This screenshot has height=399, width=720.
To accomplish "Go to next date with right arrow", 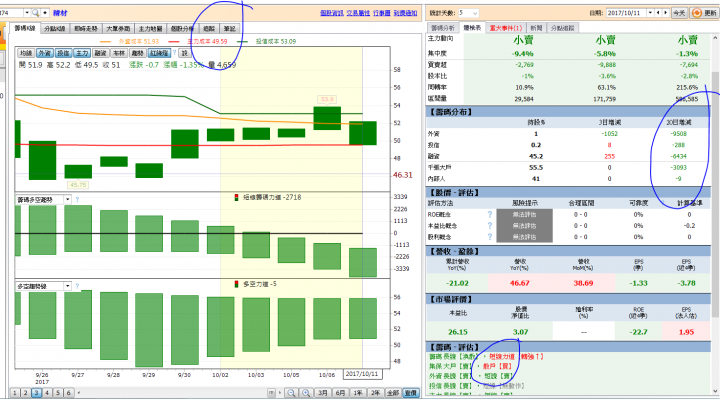I will (665, 13).
